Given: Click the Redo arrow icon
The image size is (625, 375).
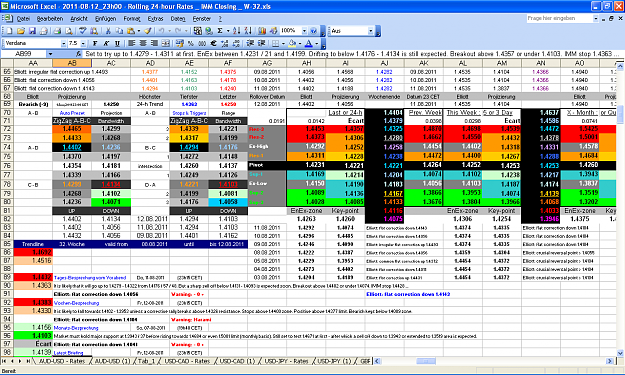Looking at the screenshot, I should [178, 31].
